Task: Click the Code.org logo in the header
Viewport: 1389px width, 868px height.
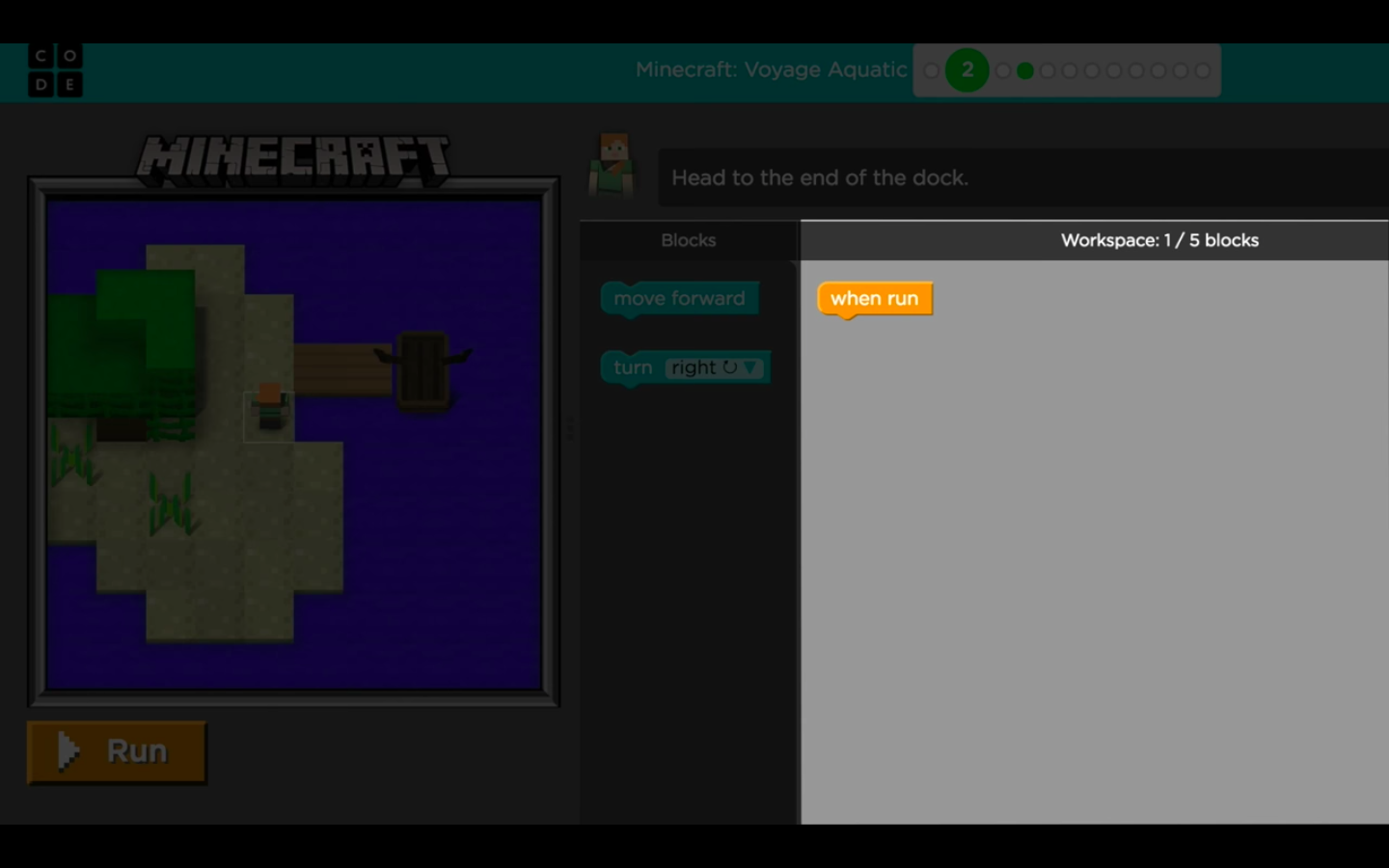Action: pos(55,70)
